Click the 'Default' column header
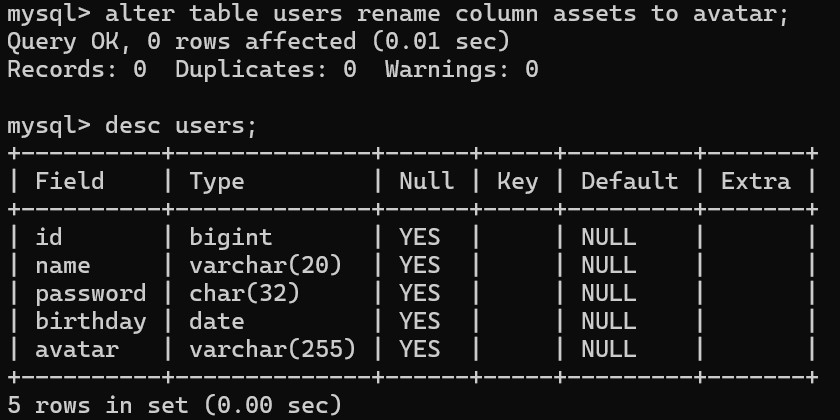This screenshot has width=840, height=420. pos(629,181)
